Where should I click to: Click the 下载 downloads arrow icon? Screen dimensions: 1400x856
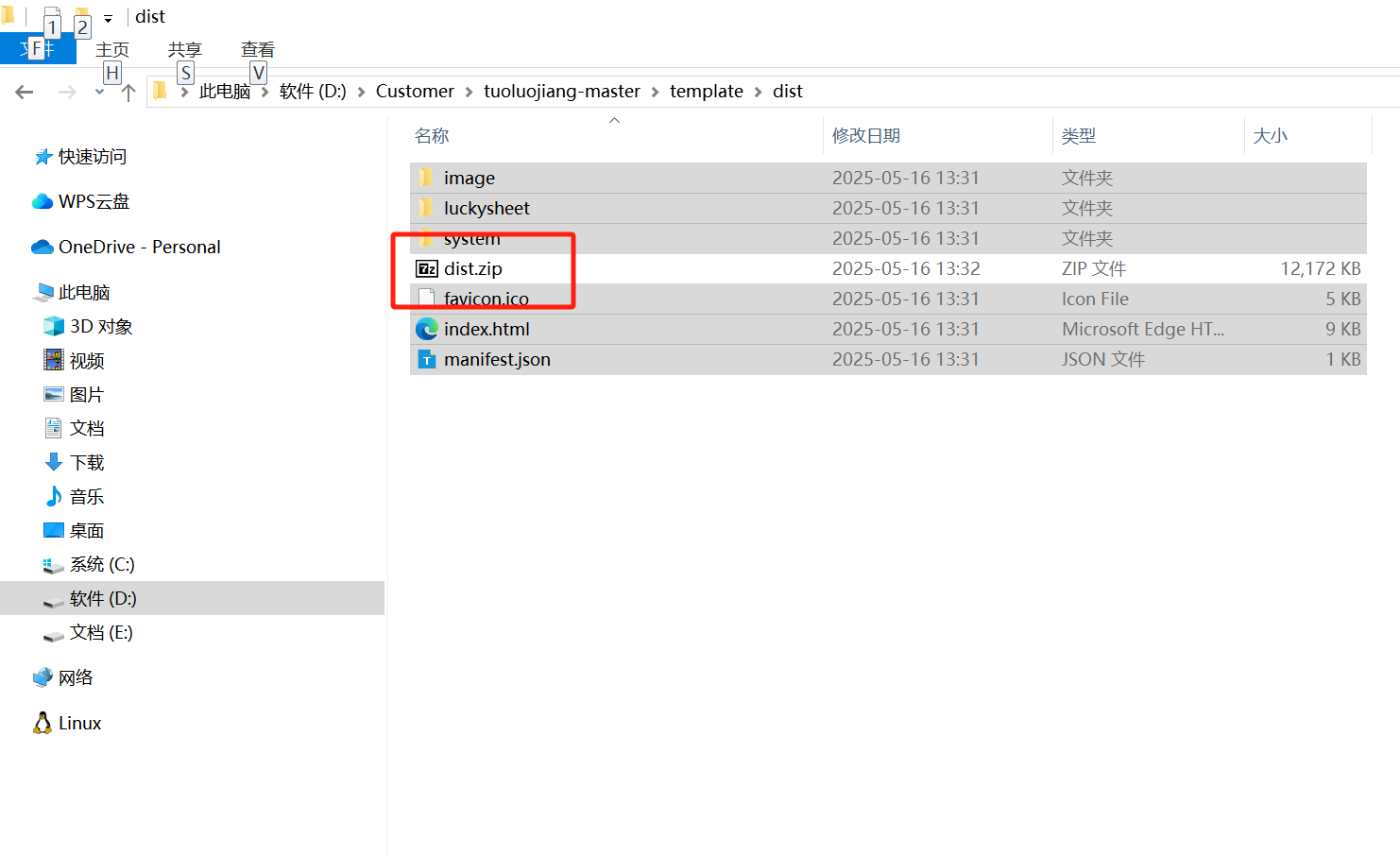(54, 462)
